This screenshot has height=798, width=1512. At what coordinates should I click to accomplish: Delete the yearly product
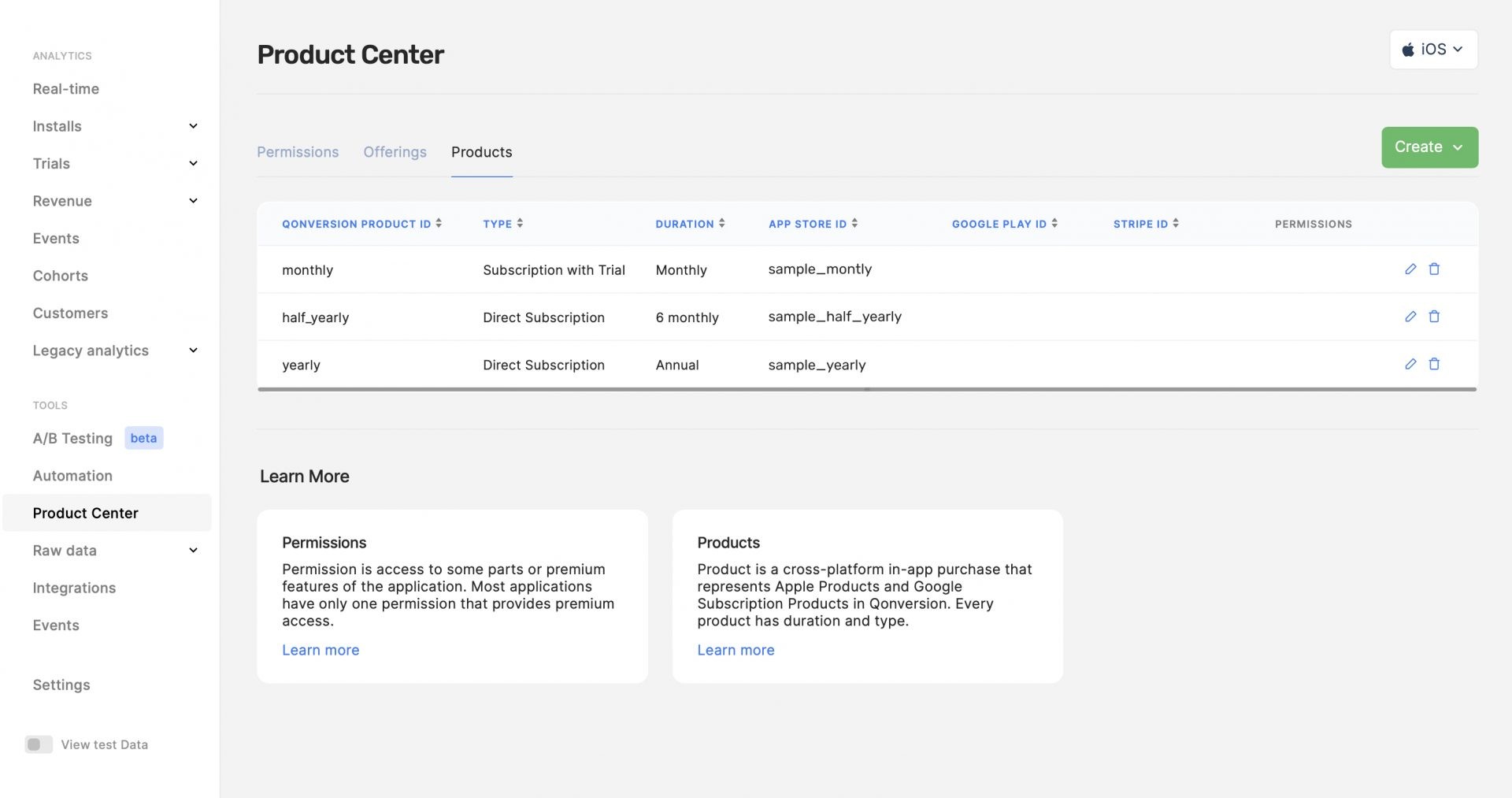pyautogui.click(x=1435, y=364)
